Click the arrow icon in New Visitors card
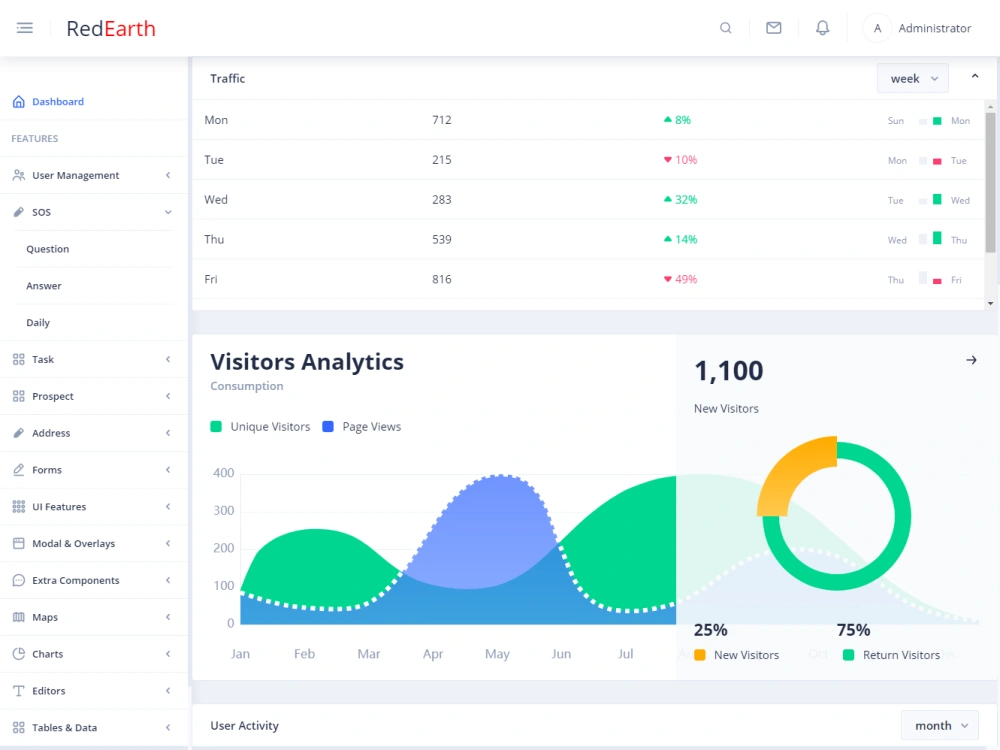The image size is (1000, 750). 971,360
